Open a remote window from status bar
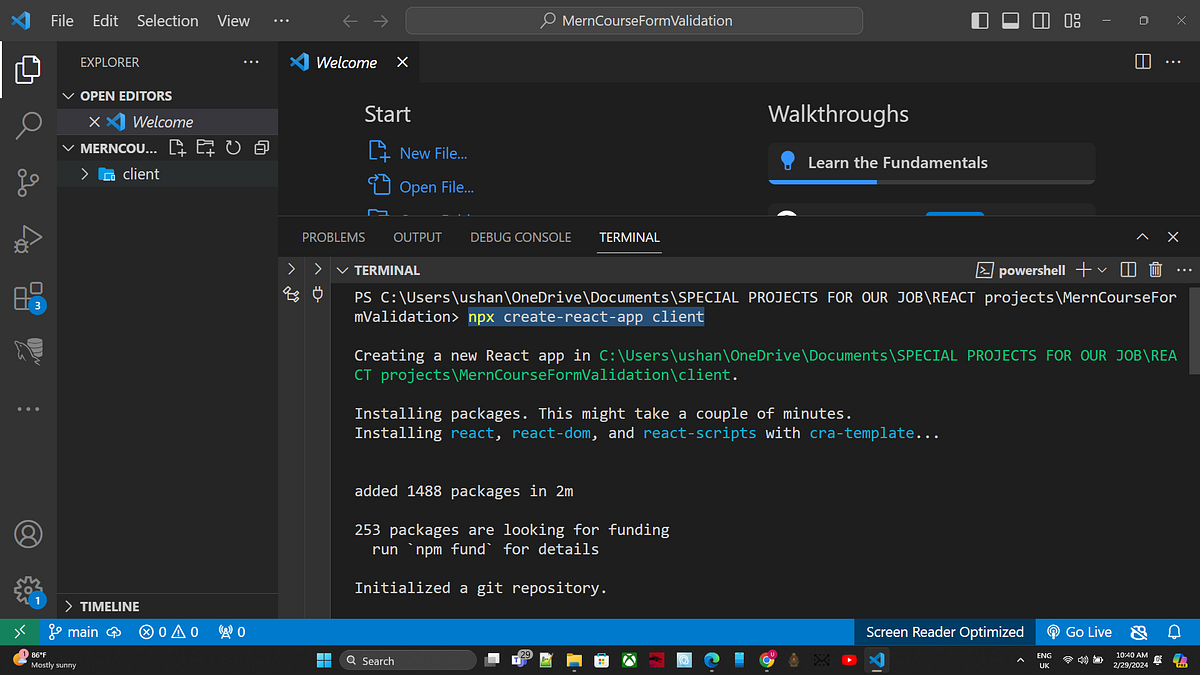Image resolution: width=1200 pixels, height=675 pixels. point(19,632)
